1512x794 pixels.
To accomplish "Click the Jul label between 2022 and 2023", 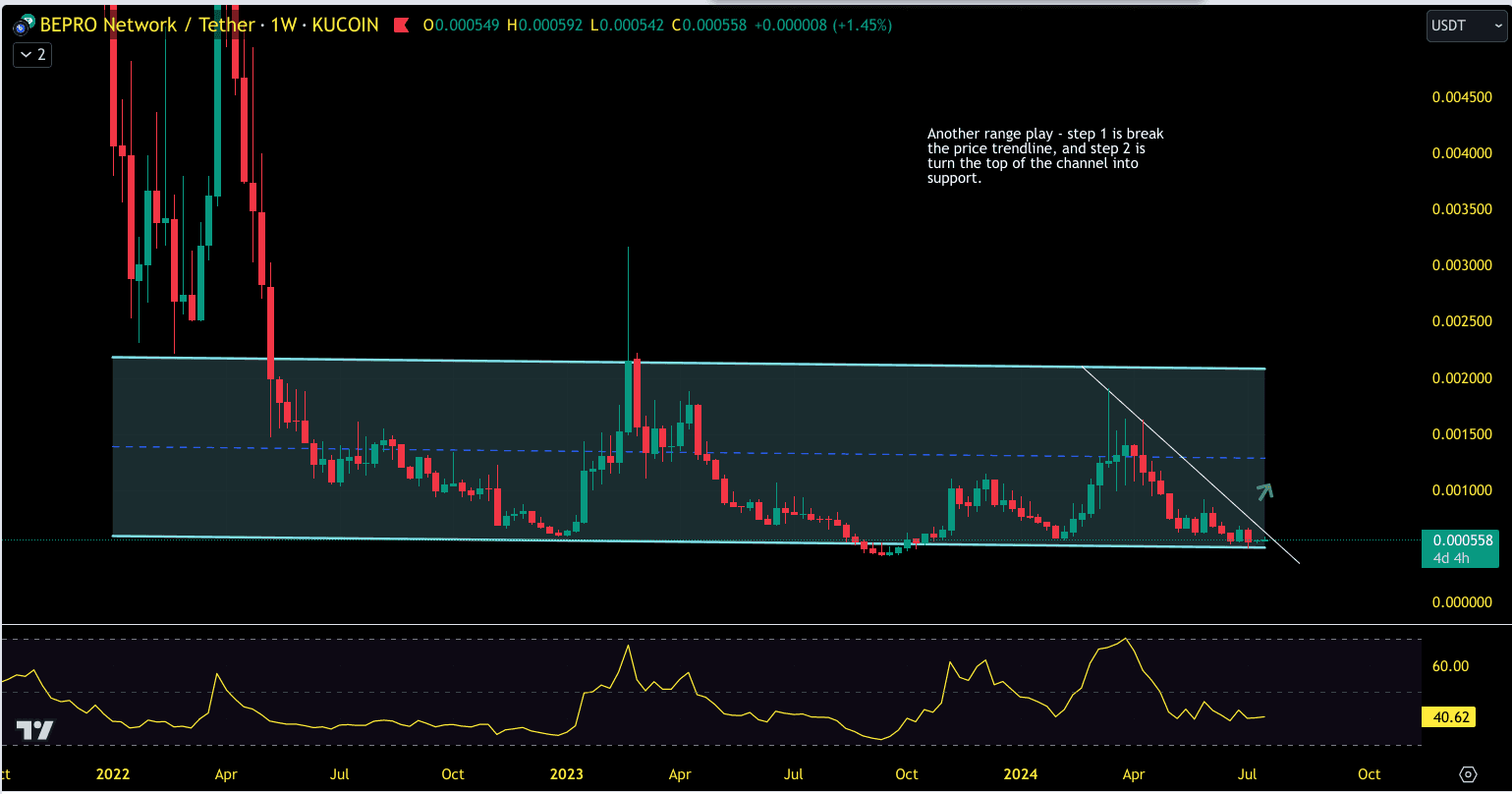I will [x=340, y=774].
